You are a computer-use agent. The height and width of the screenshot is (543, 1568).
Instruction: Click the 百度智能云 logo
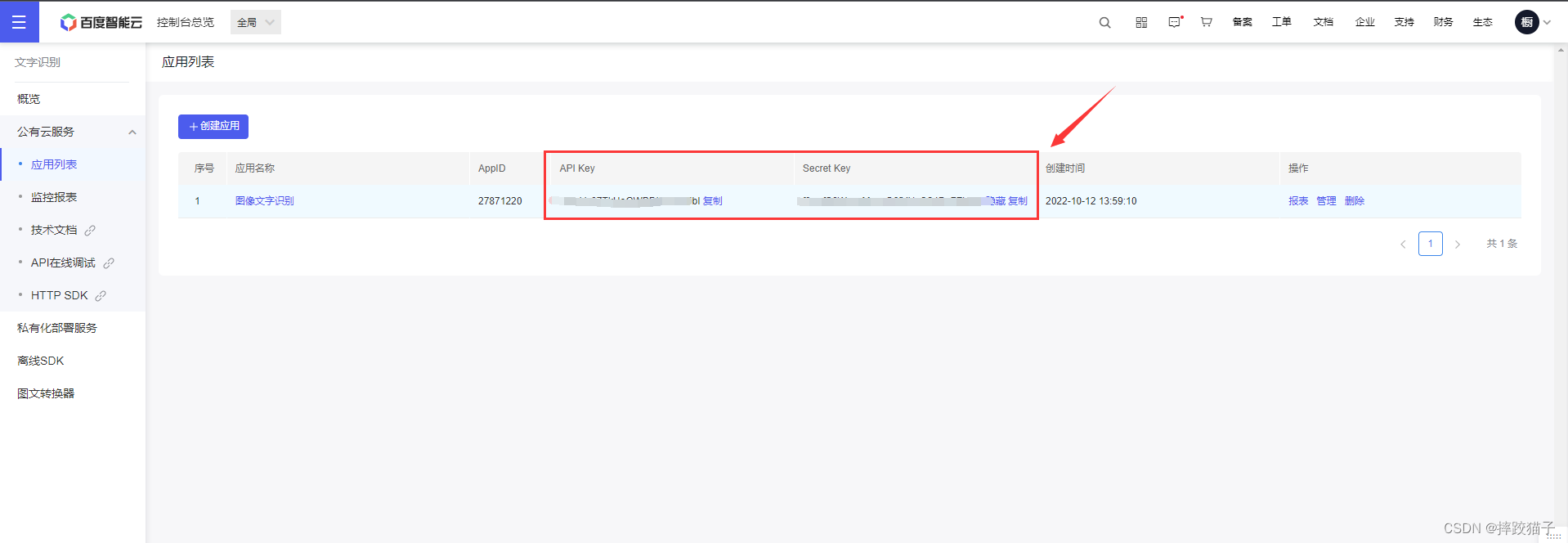(101, 23)
